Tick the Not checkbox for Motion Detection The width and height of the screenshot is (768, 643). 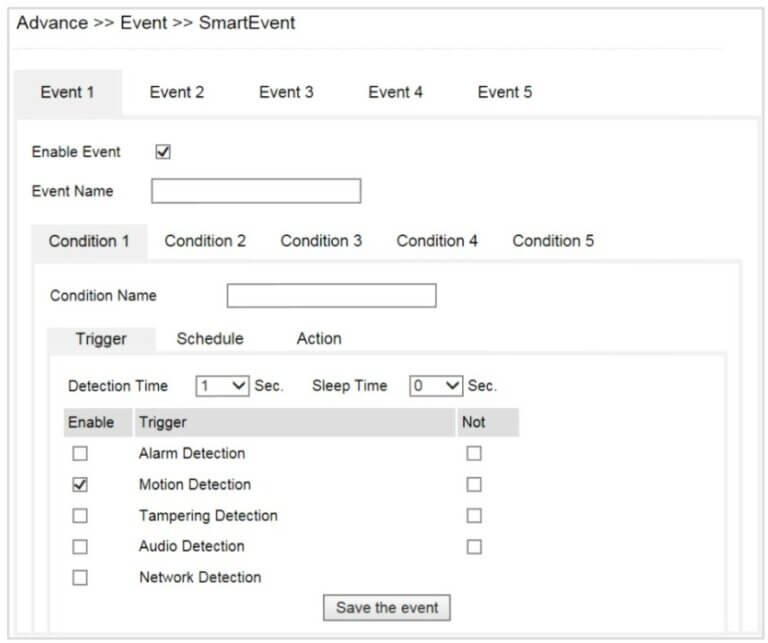(474, 485)
